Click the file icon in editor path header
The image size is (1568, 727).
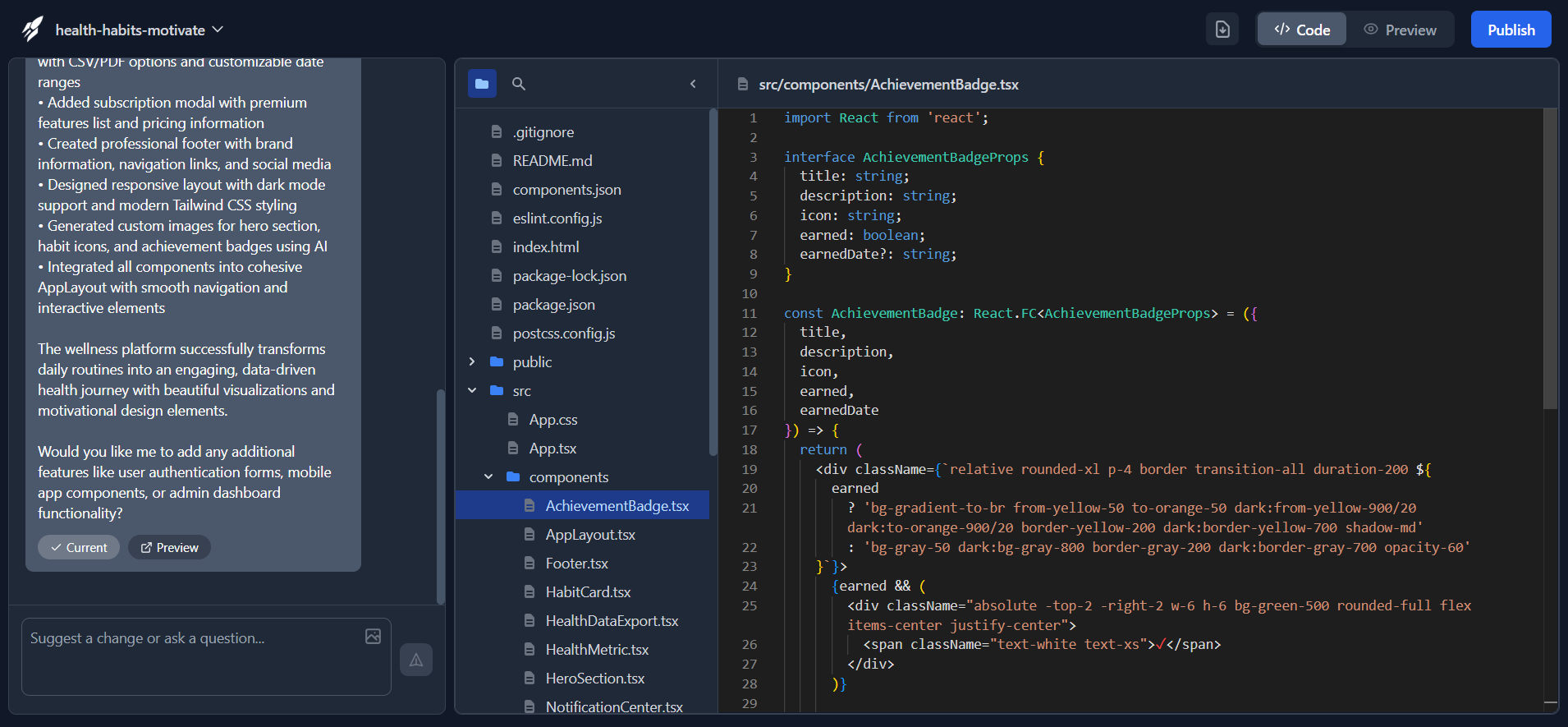[x=743, y=85]
